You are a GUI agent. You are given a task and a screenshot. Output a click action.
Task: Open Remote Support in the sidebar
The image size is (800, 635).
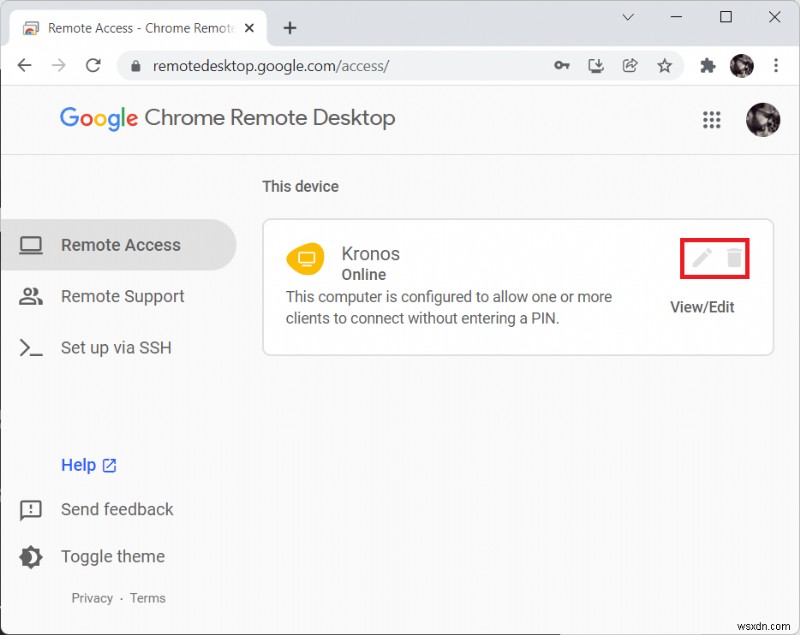tap(122, 296)
